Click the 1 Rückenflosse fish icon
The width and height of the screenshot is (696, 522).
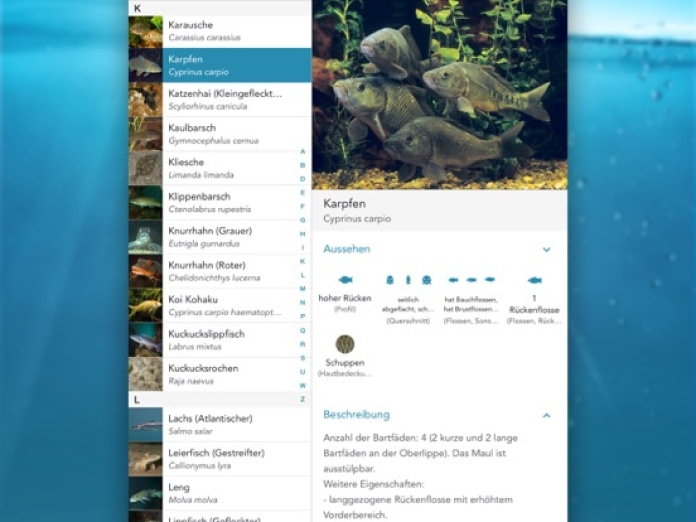pyautogui.click(x=534, y=280)
